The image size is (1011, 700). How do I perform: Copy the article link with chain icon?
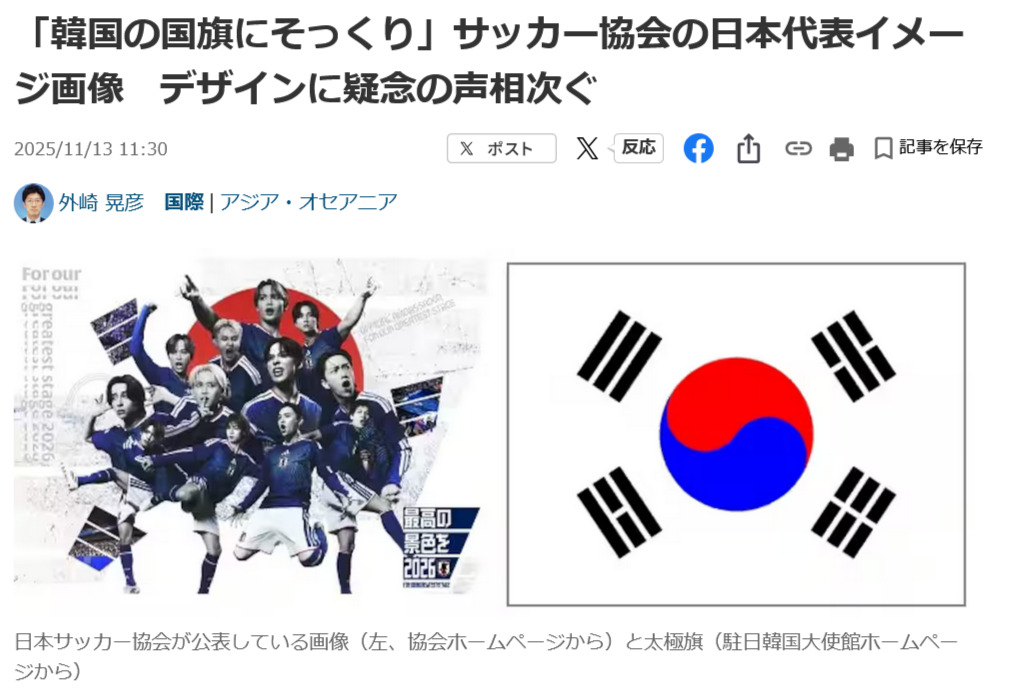798,149
